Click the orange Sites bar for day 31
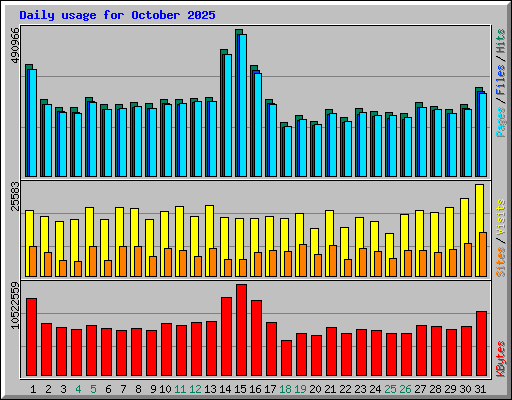 [483, 254]
